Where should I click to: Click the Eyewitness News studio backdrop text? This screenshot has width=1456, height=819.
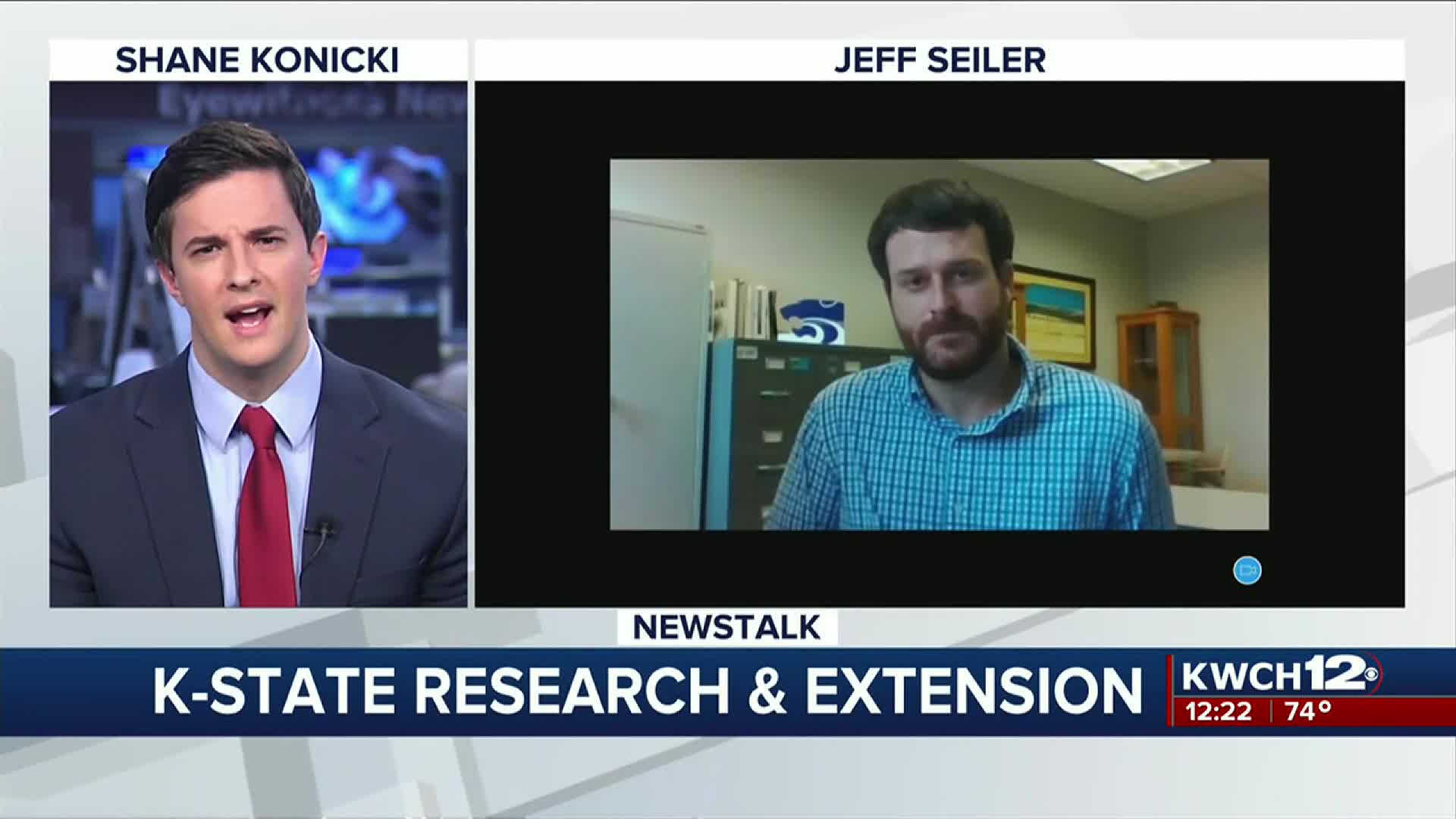coord(311,102)
